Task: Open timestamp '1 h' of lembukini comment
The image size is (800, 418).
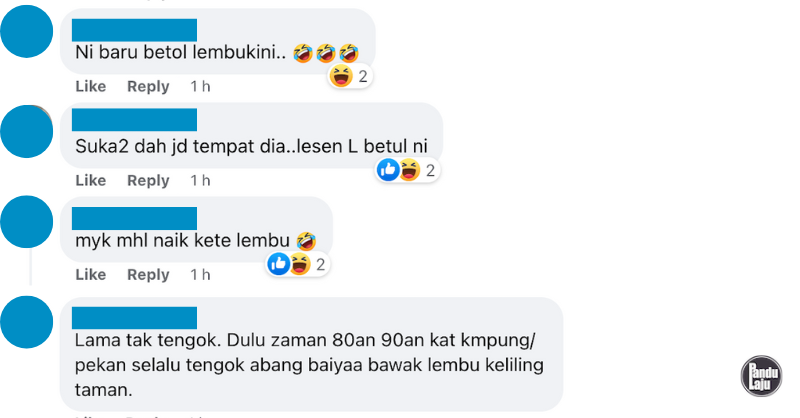Action: tap(200, 86)
